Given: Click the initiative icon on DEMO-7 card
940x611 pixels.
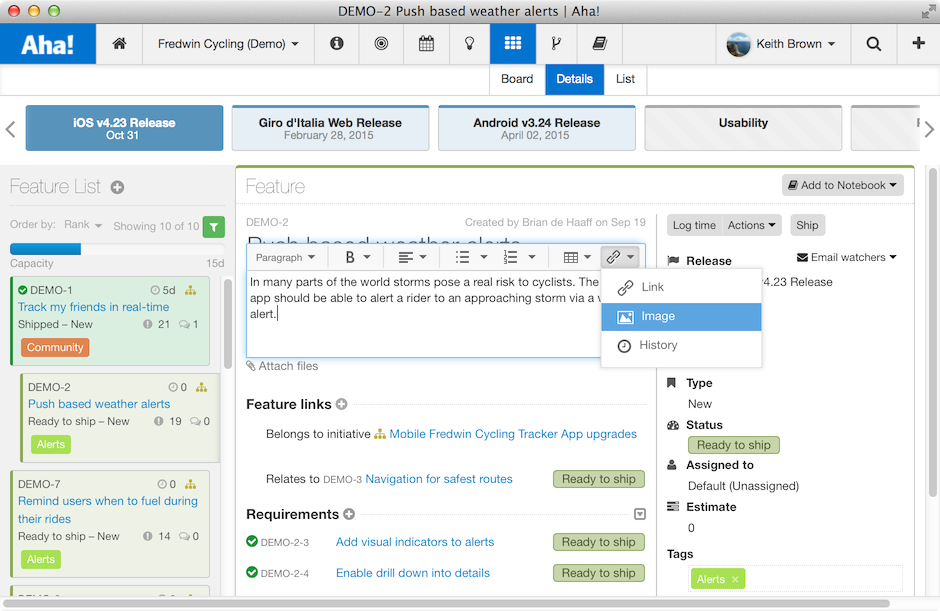Looking at the screenshot, I should tap(191, 484).
